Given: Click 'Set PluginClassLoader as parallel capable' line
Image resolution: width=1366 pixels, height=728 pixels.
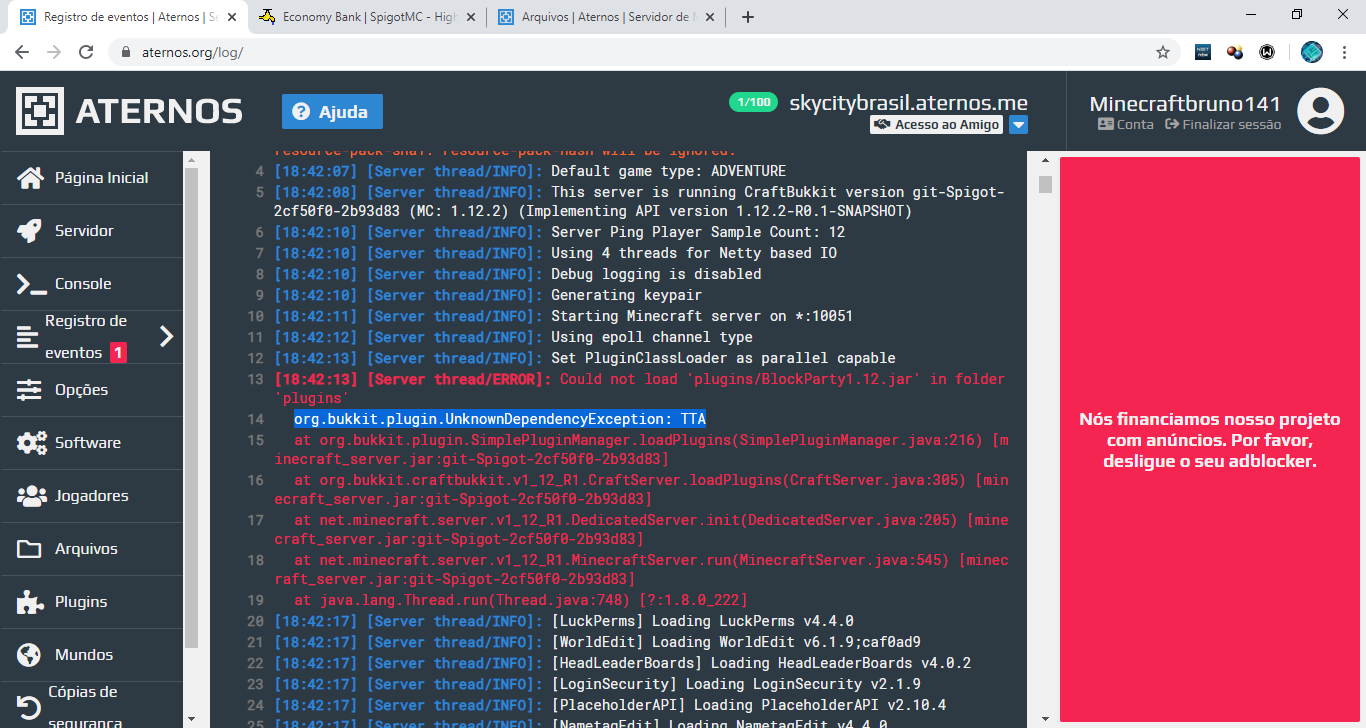Looking at the screenshot, I should pyautogui.click(x=585, y=358).
